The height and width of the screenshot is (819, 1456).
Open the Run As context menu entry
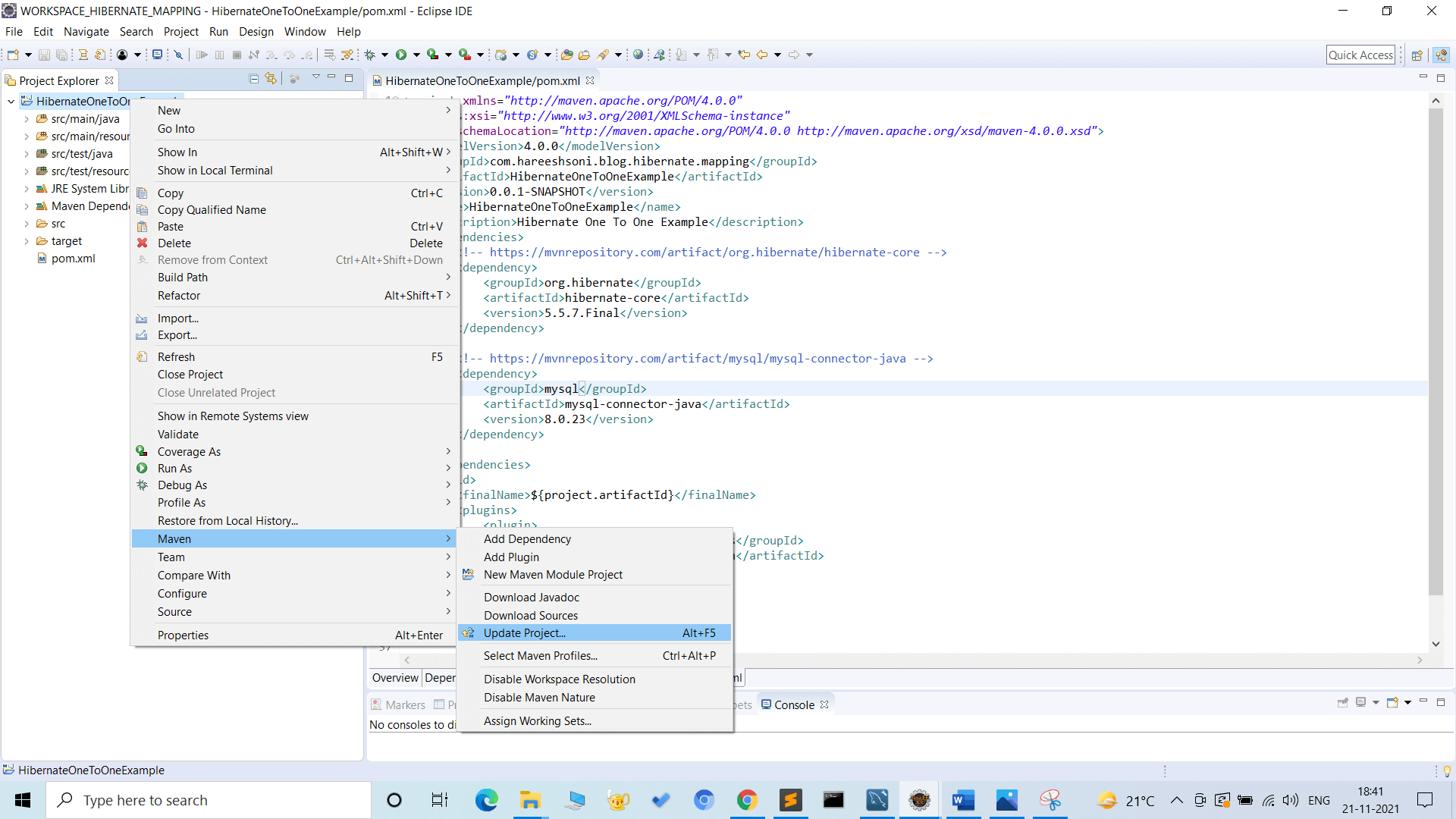[295, 468]
